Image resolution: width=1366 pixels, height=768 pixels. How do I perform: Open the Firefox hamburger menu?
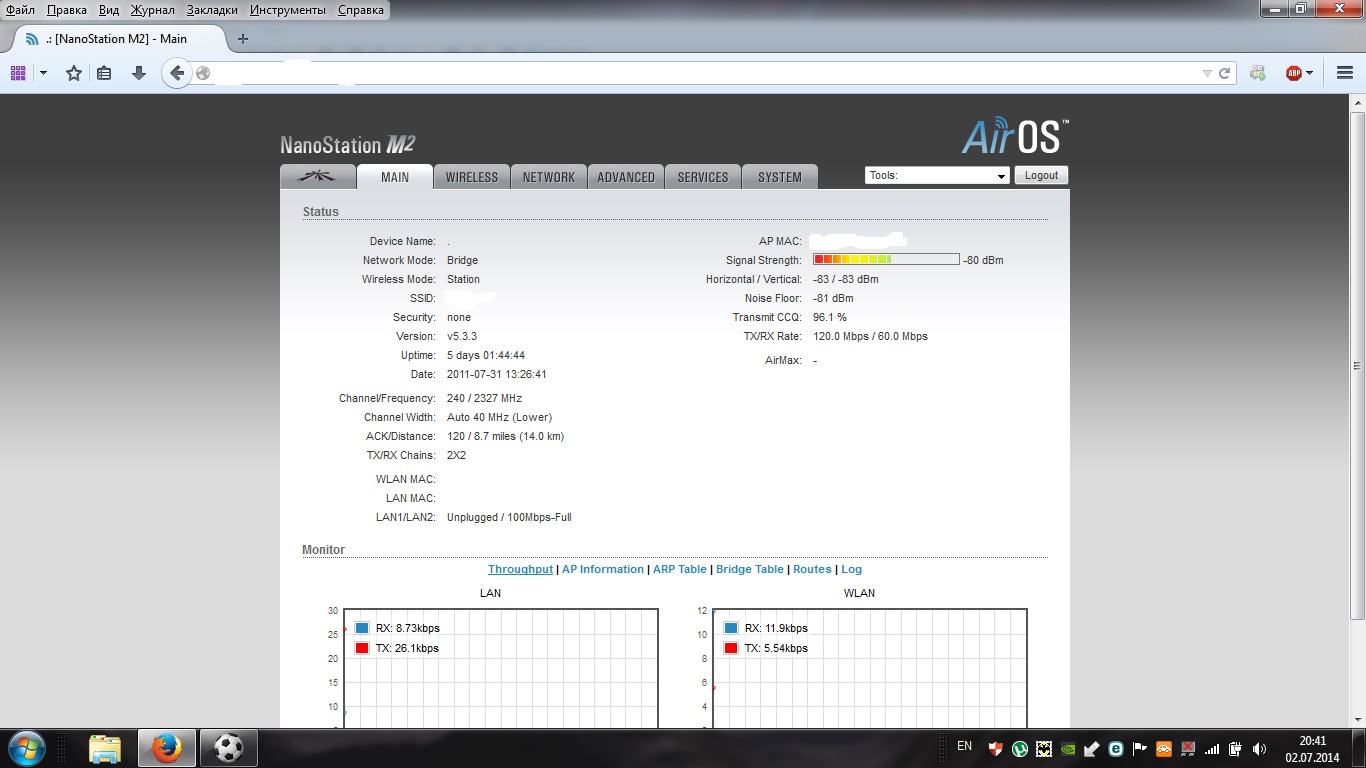tap(1345, 73)
